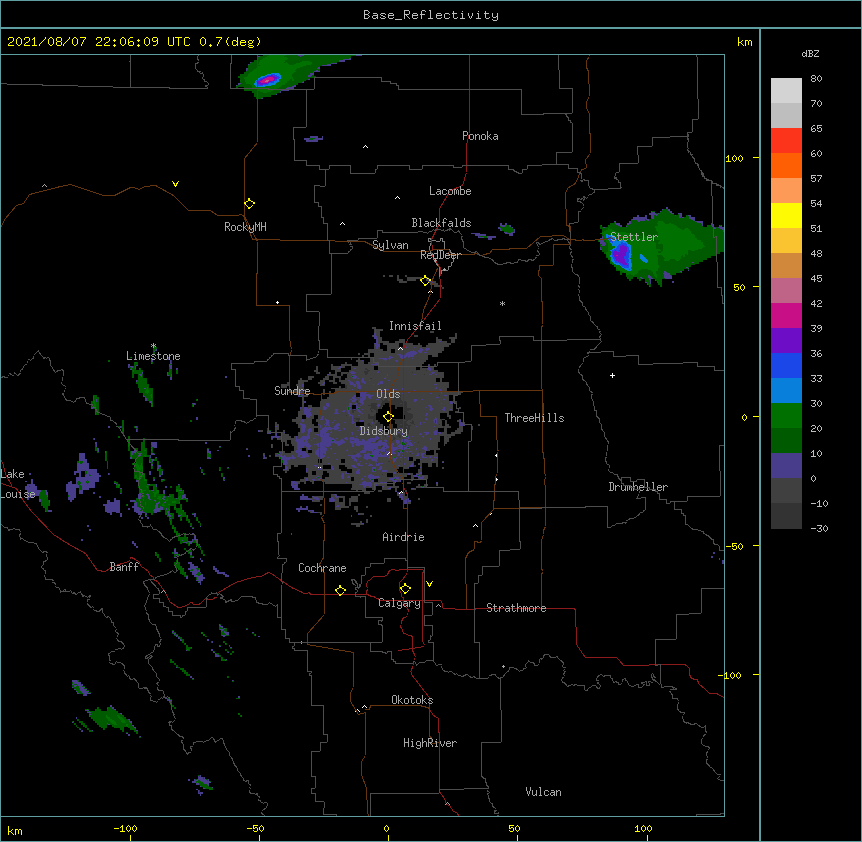Click the yellow diamond marker in Calgary
862x842 pixels.
[x=405, y=589]
